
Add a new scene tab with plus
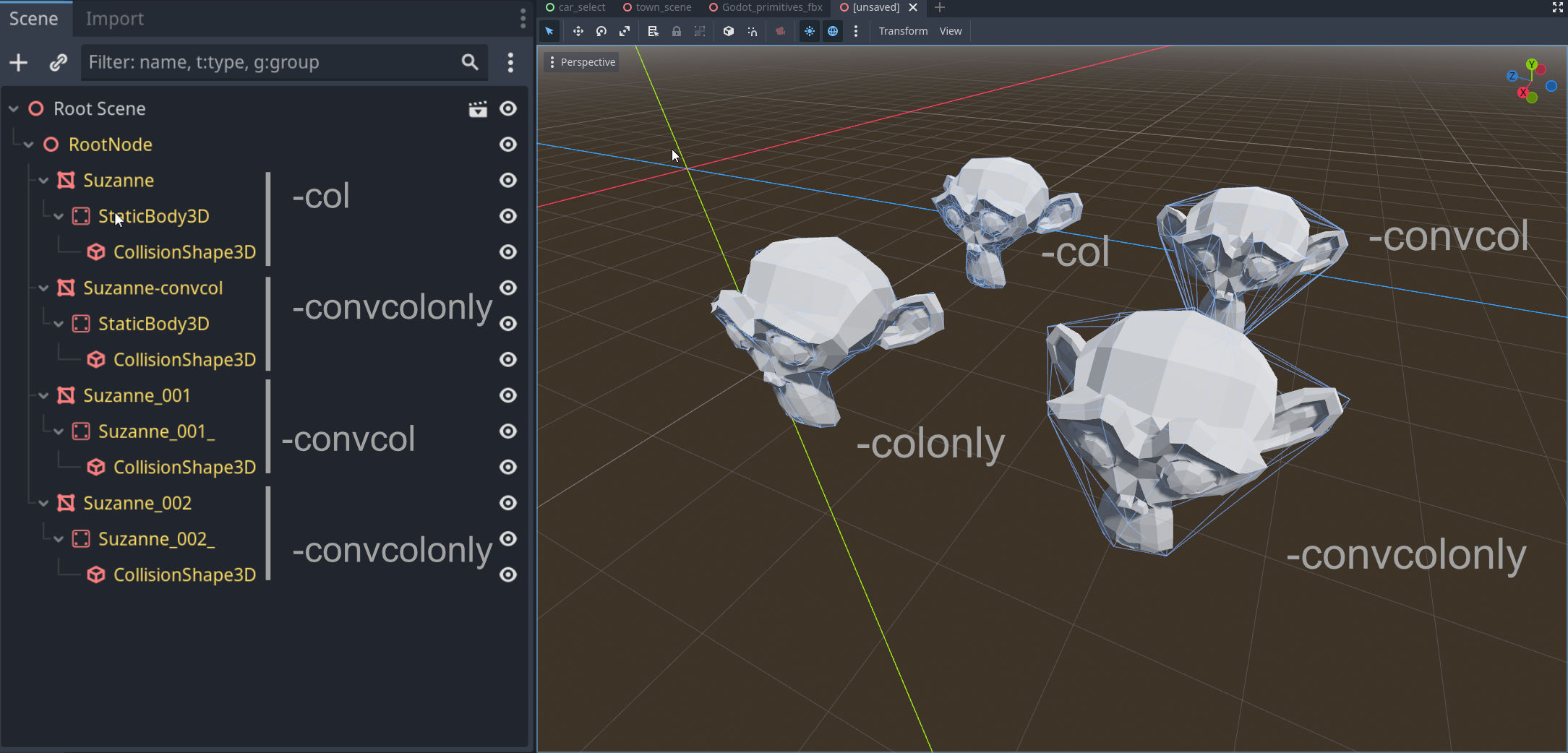[940, 7]
